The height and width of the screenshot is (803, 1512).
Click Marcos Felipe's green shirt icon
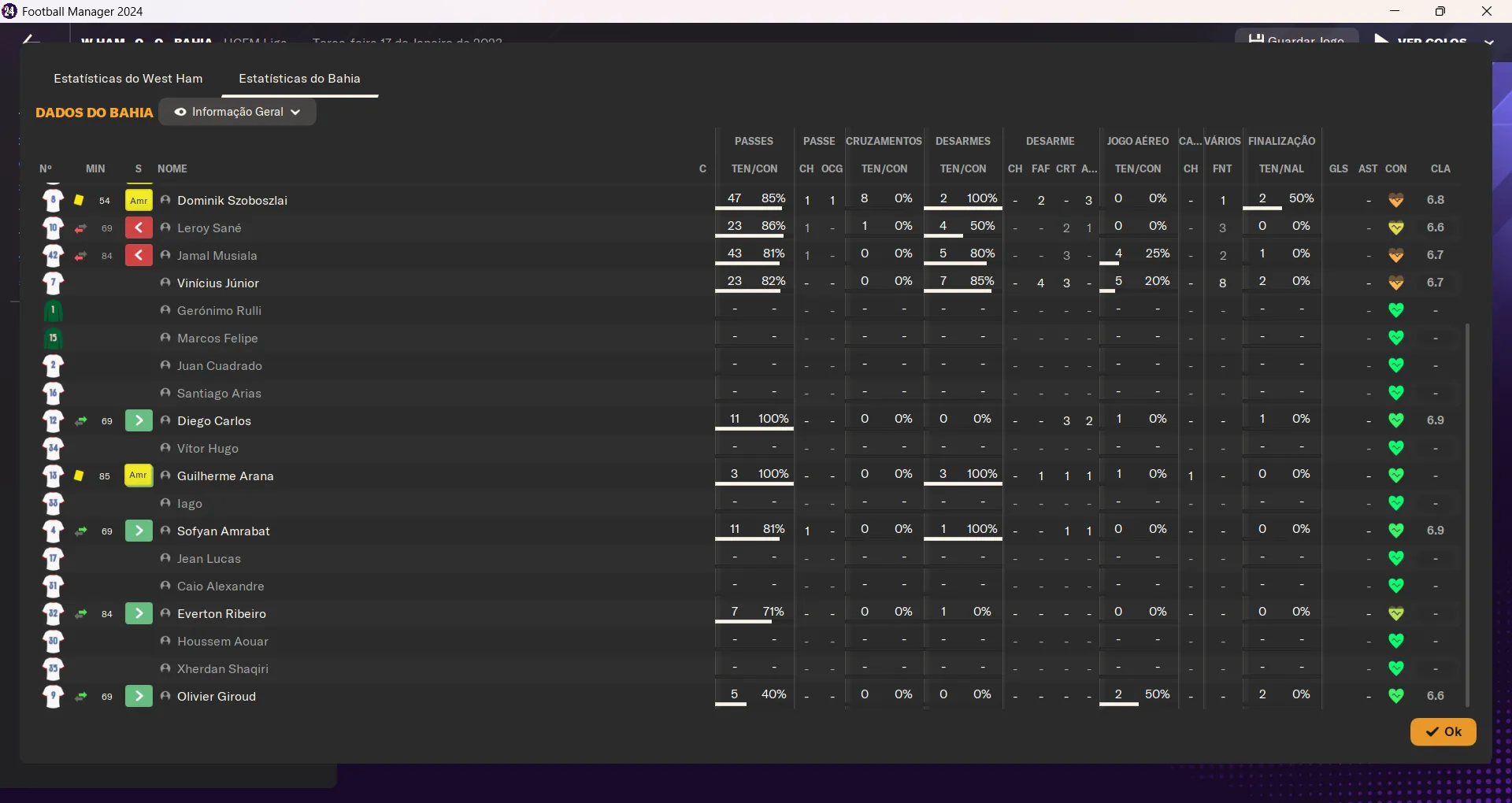pos(53,339)
